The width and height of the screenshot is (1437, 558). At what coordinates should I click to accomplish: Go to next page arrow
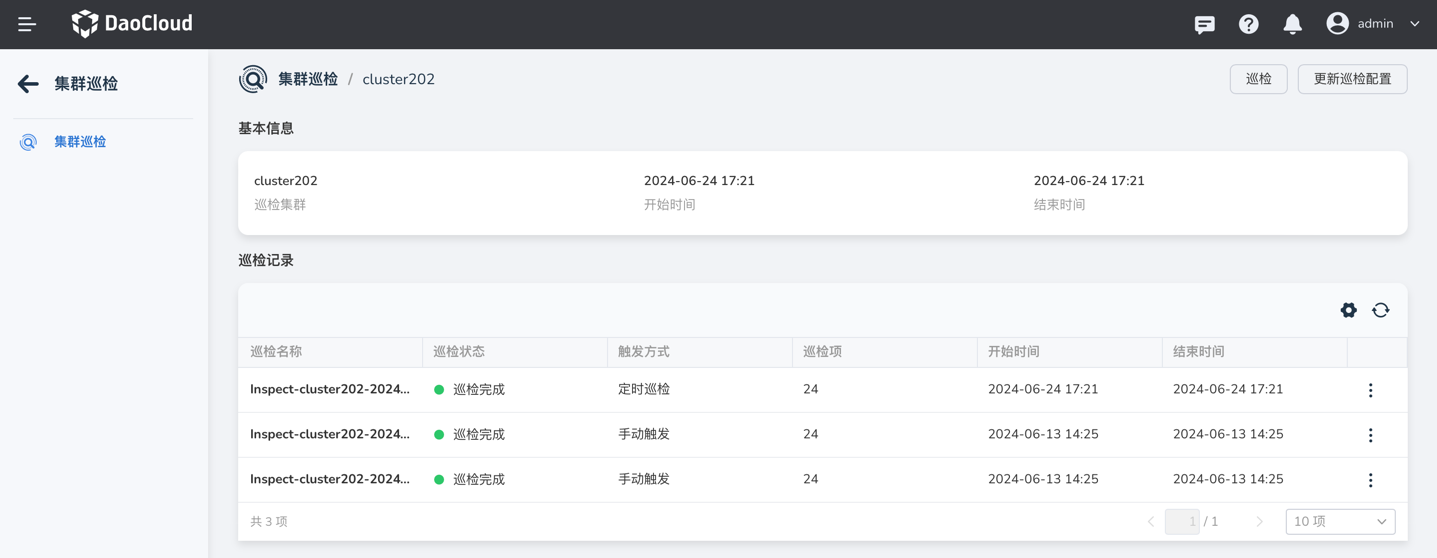pyautogui.click(x=1259, y=521)
